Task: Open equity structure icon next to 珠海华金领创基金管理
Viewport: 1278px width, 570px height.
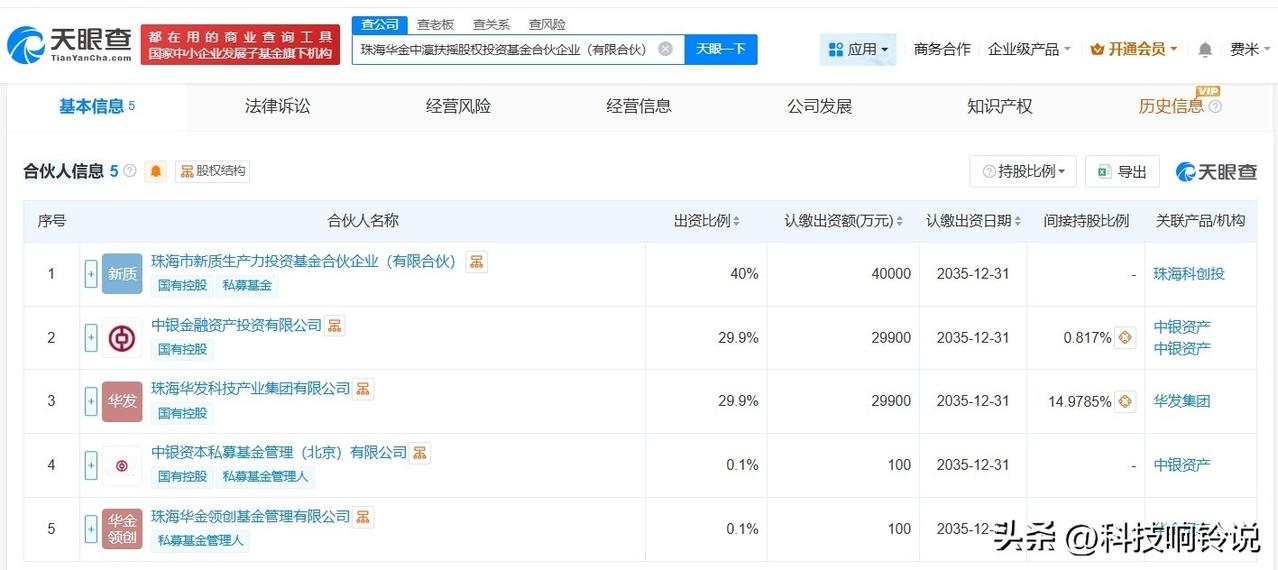Action: coord(363,516)
